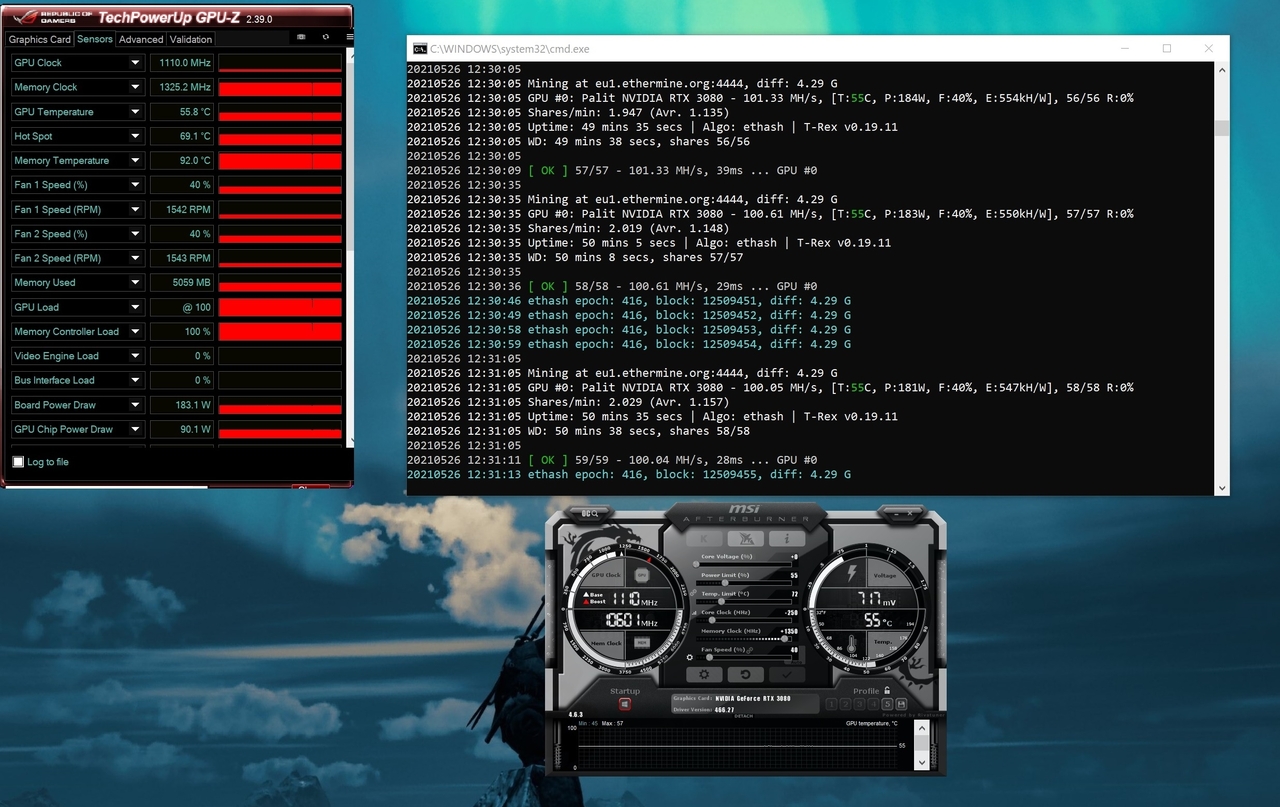The height and width of the screenshot is (807, 1280).
Task: Open the Memory Temperature sensor dropdown
Action: [x=135, y=161]
